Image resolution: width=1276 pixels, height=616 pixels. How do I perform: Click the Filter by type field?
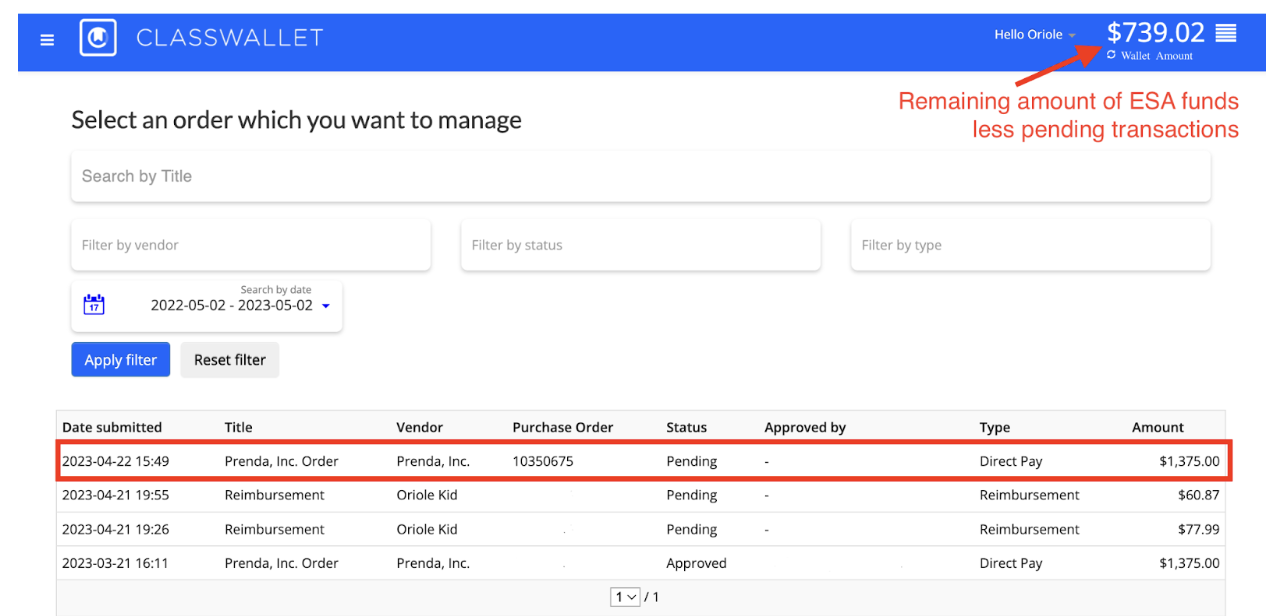coord(1030,245)
